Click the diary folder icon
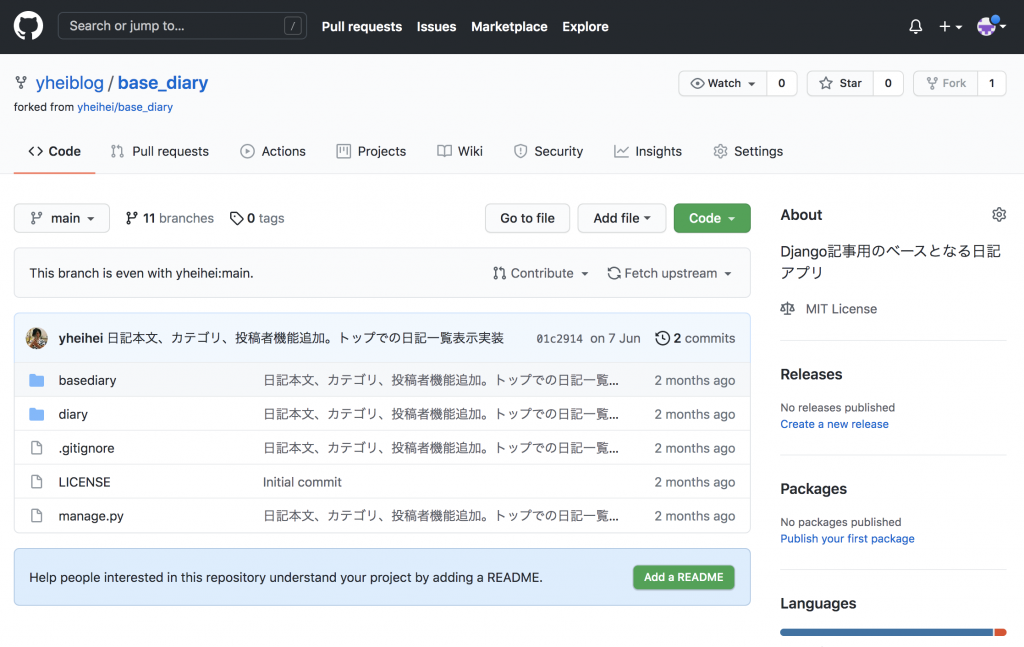Screen dimensions: 1024x647 (37, 414)
